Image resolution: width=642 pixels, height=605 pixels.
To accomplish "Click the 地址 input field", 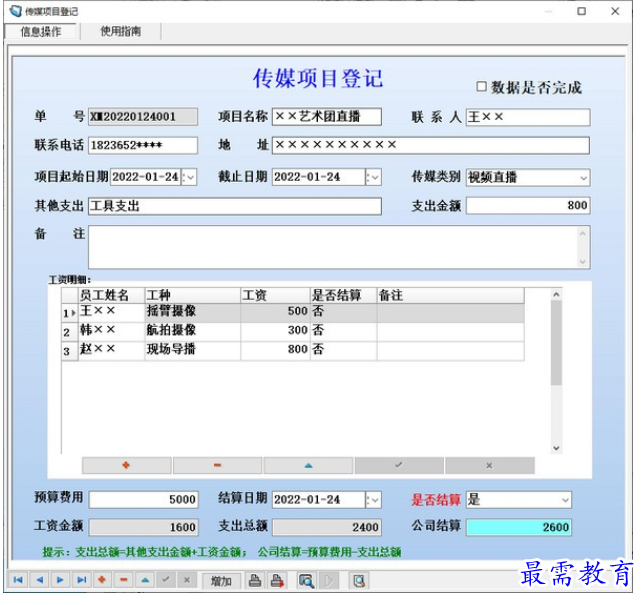I will [431, 145].
